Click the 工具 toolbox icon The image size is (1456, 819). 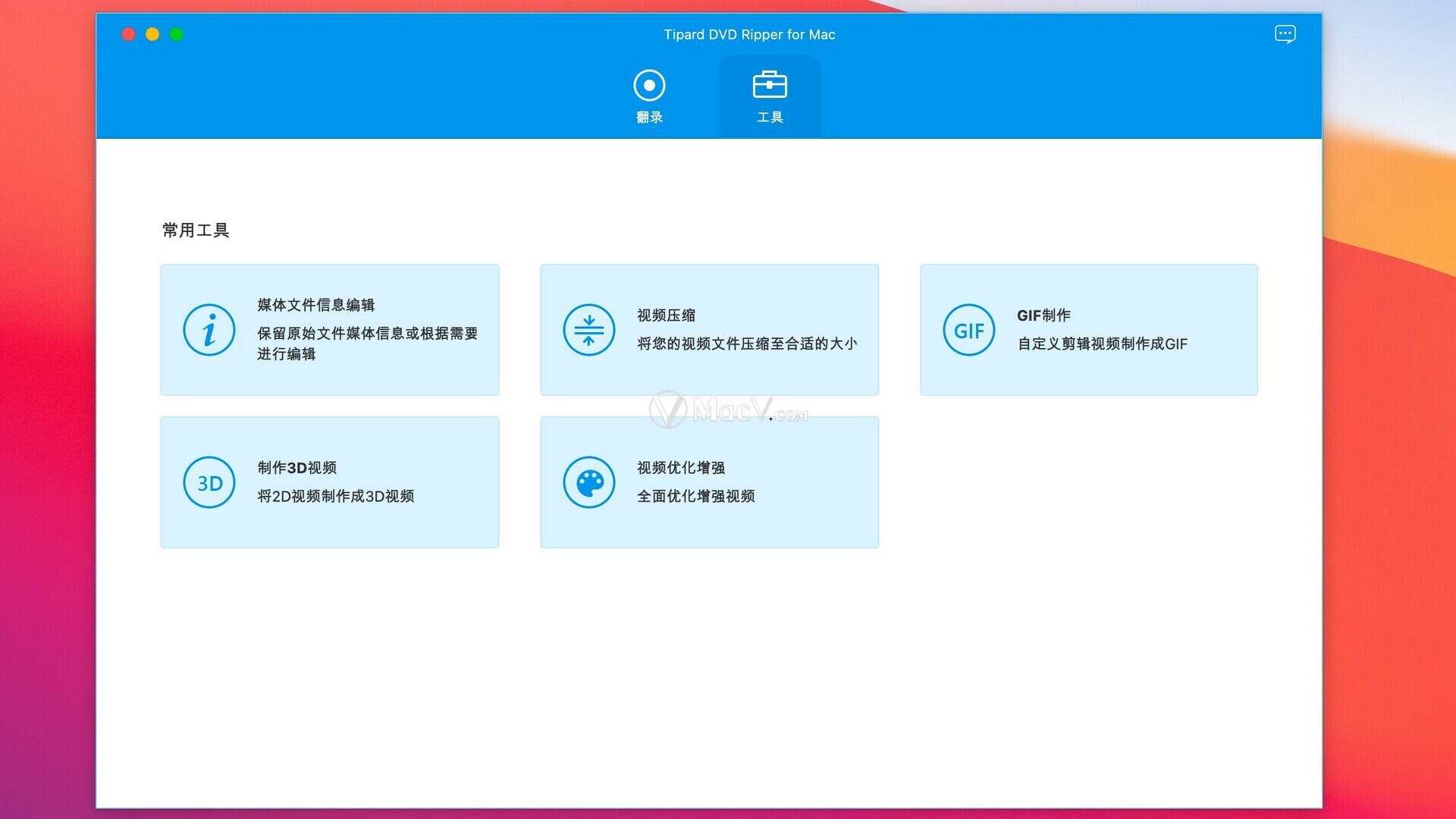(770, 85)
